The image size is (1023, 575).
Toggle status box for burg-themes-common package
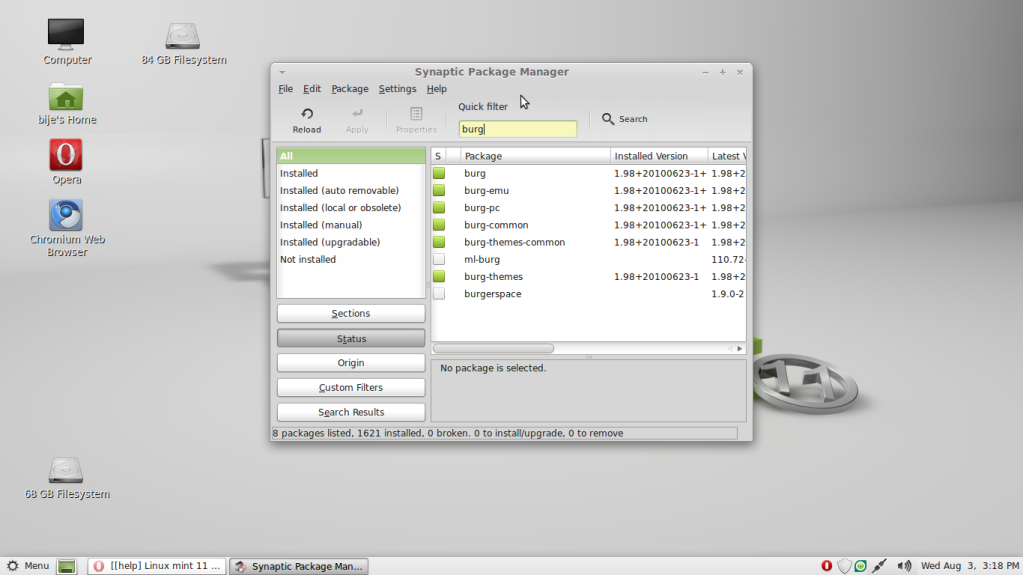tap(439, 242)
